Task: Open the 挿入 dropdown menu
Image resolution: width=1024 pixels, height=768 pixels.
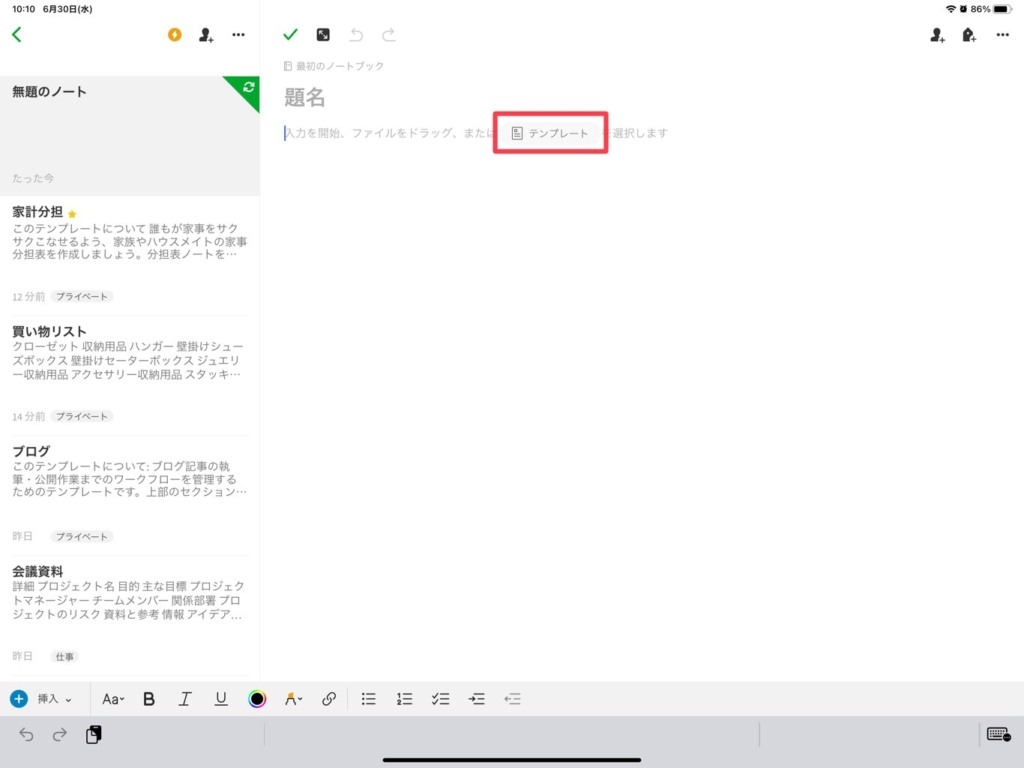Action: (54, 699)
